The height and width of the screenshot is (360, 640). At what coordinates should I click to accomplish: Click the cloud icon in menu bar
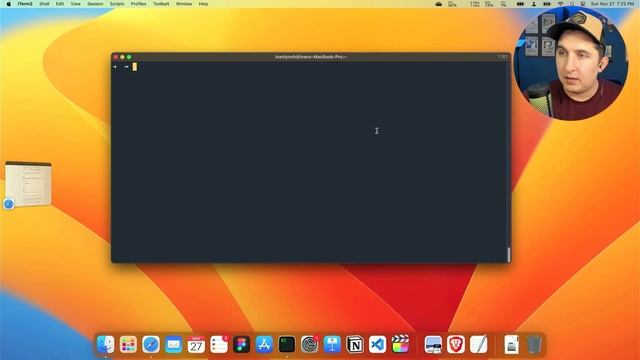pyautogui.click(x=439, y=4)
